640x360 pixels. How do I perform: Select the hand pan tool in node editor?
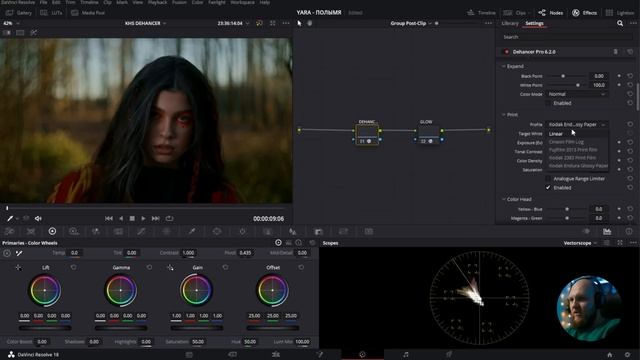(x=310, y=23)
